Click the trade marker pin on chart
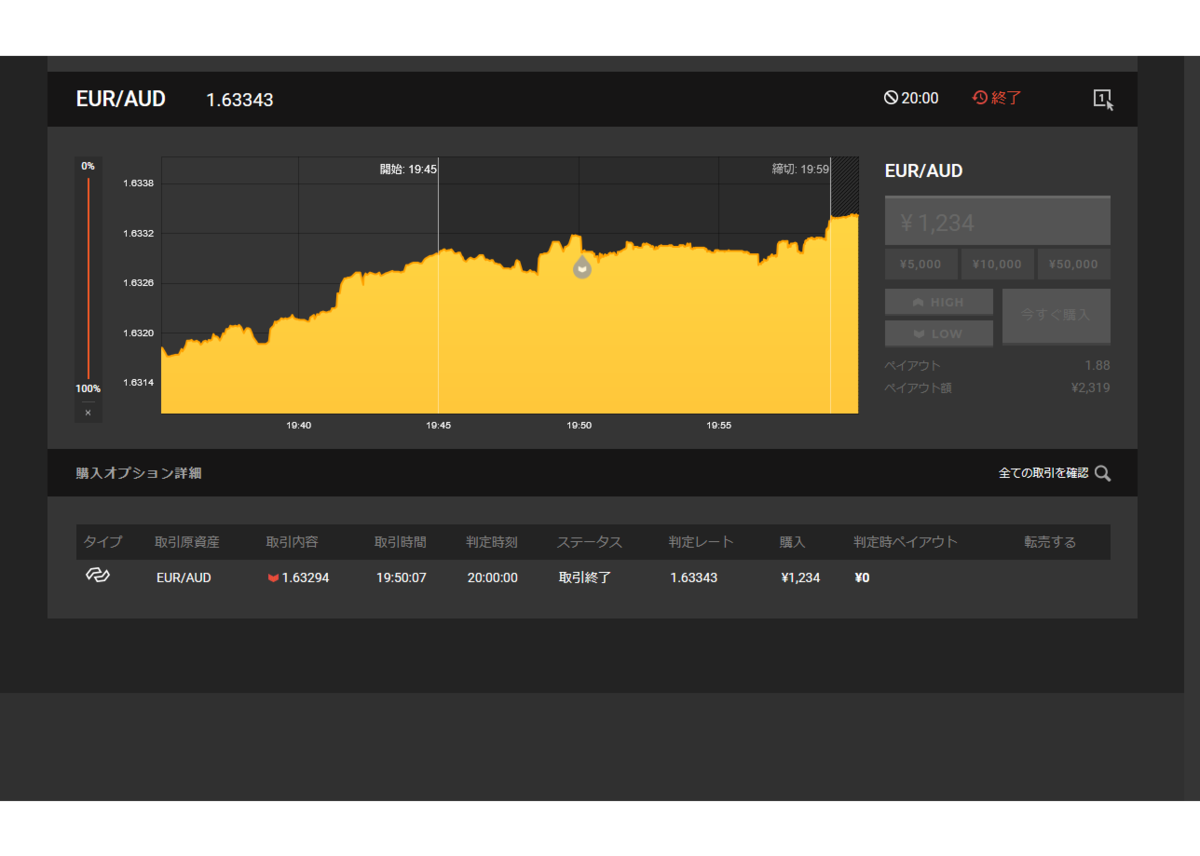The width and height of the screenshot is (1200, 856). point(582,267)
